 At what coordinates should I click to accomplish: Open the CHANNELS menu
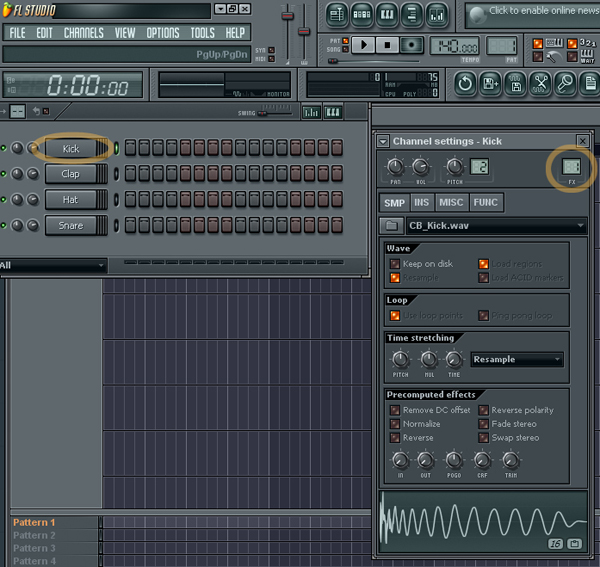click(x=83, y=33)
